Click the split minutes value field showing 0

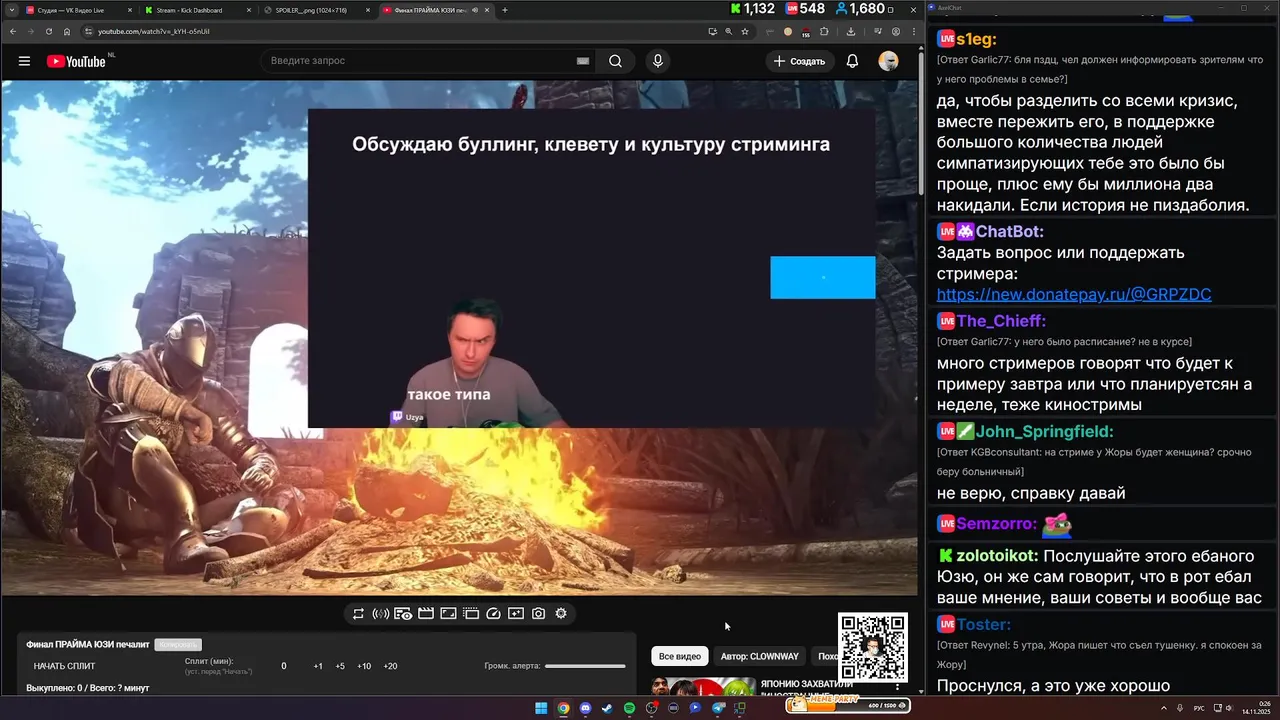(284, 666)
